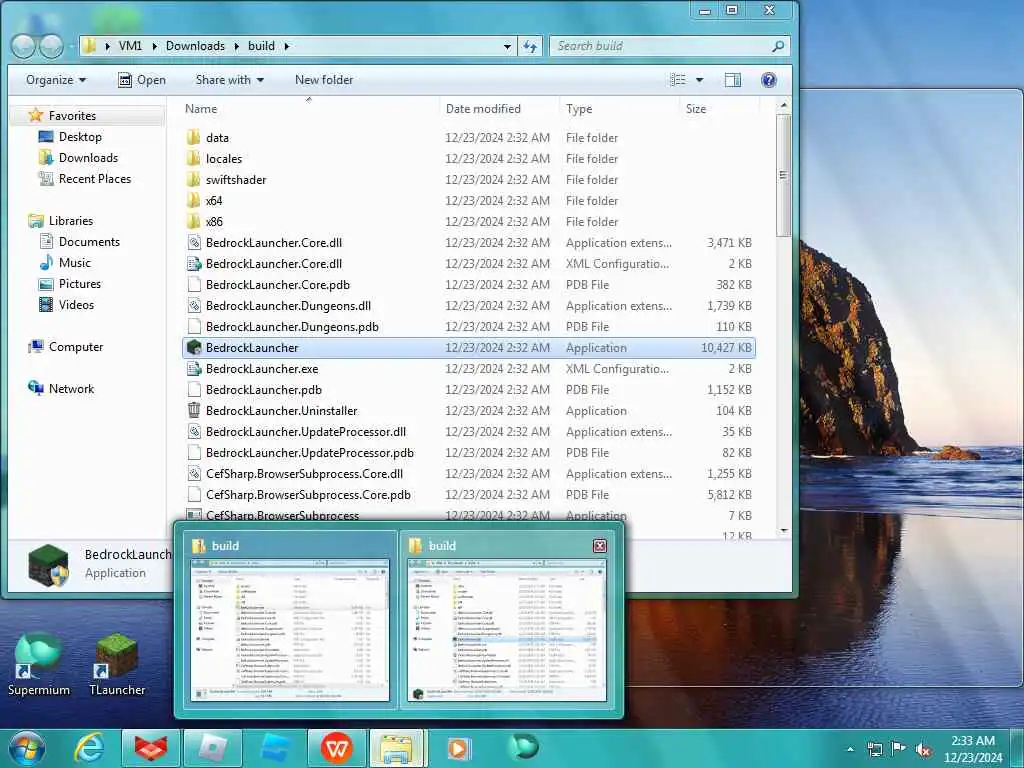1024x768 pixels.
Task: Click the Open toolbar button
Action: 142,80
